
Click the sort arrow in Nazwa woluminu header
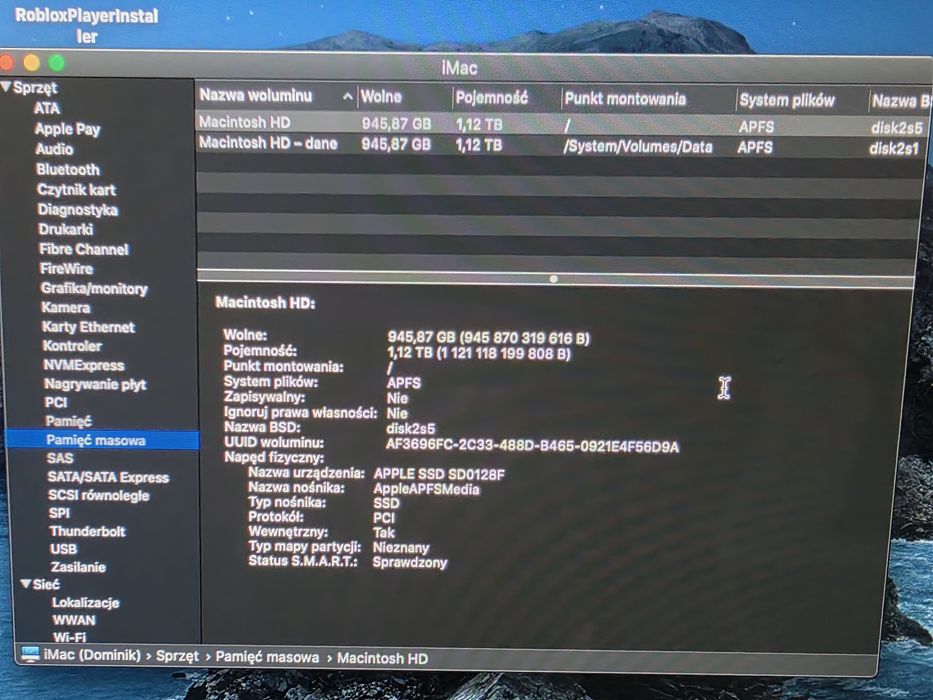pos(347,96)
